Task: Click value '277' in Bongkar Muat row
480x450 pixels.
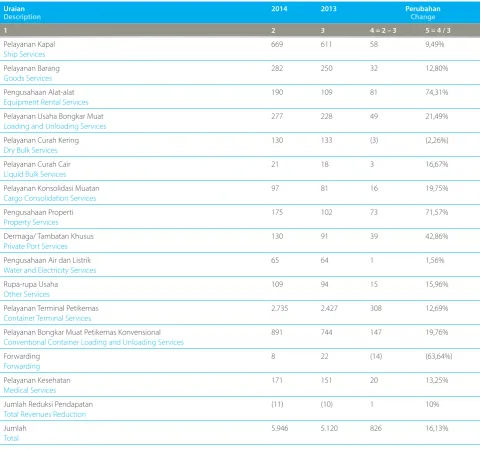Action: (277, 116)
